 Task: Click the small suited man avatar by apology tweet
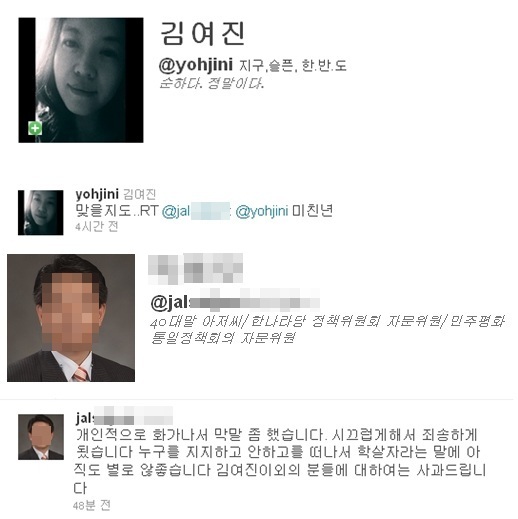click(x=41, y=437)
